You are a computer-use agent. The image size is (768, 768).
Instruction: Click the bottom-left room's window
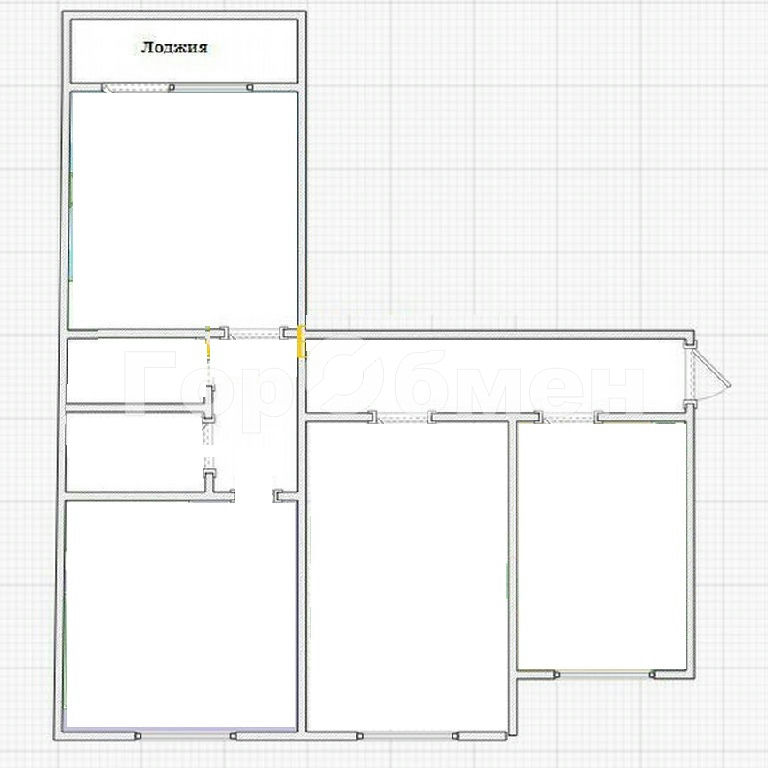185,736
